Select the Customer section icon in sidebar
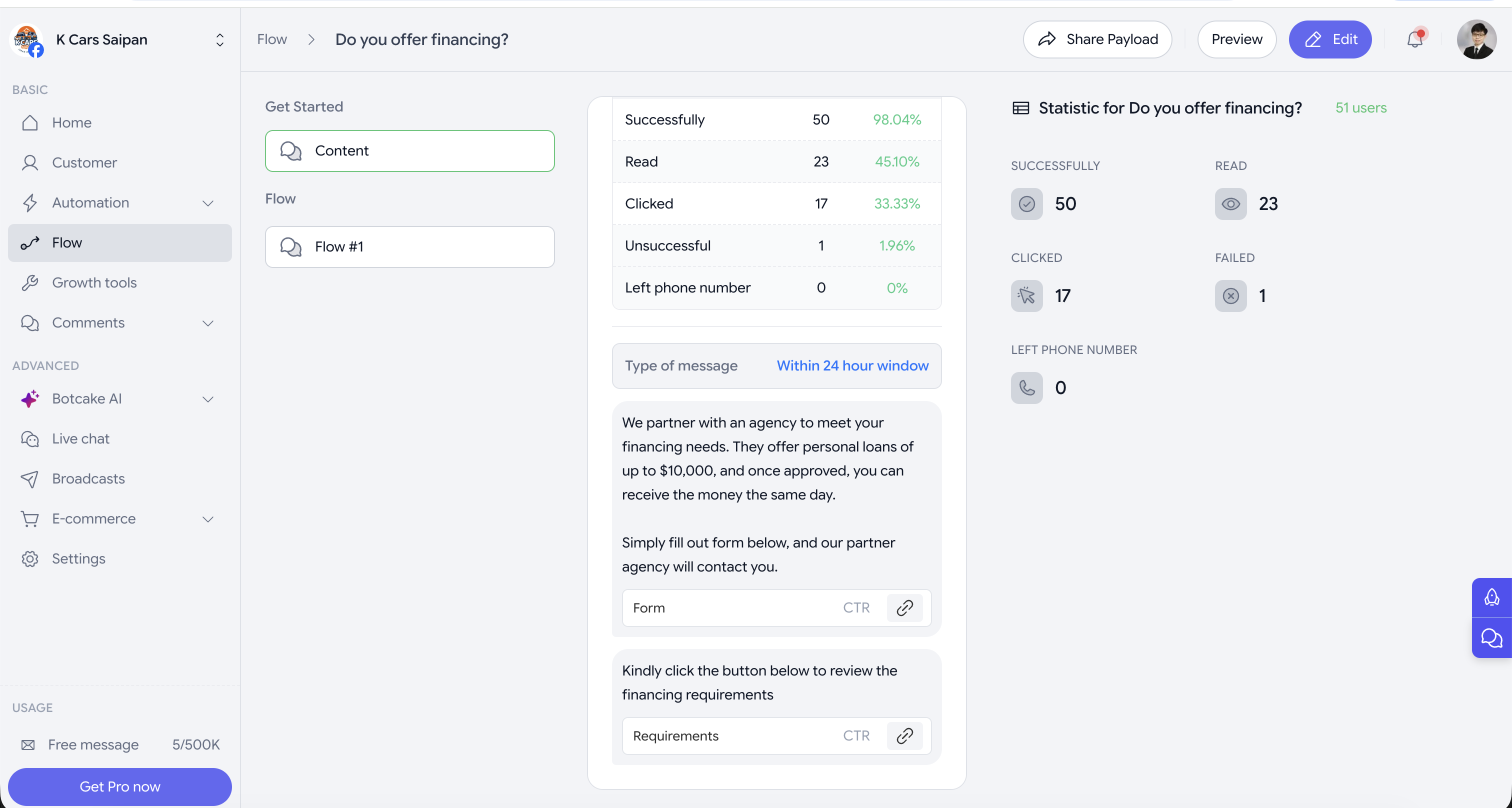 [x=30, y=162]
